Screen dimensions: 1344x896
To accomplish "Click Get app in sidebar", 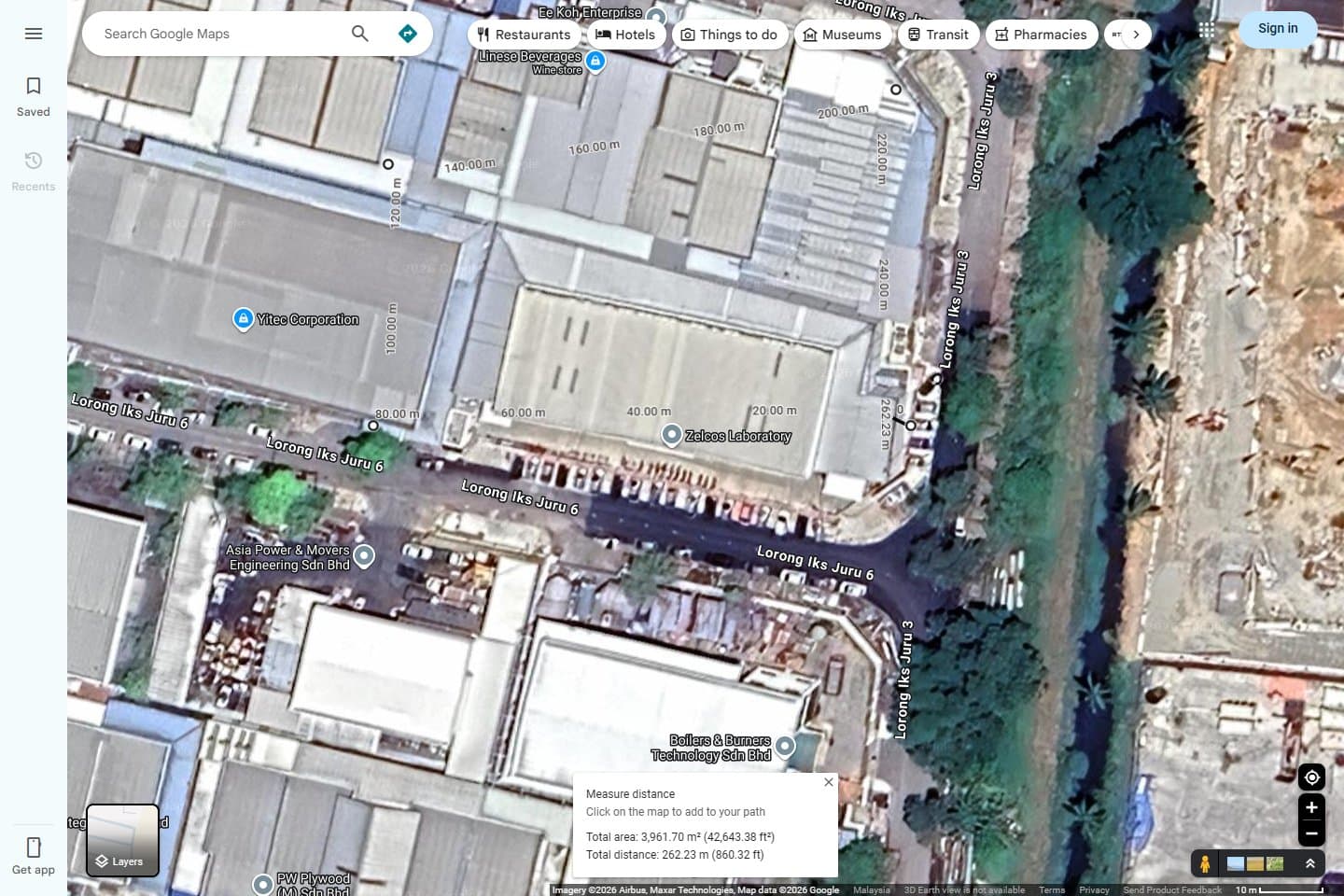I will coord(34,855).
